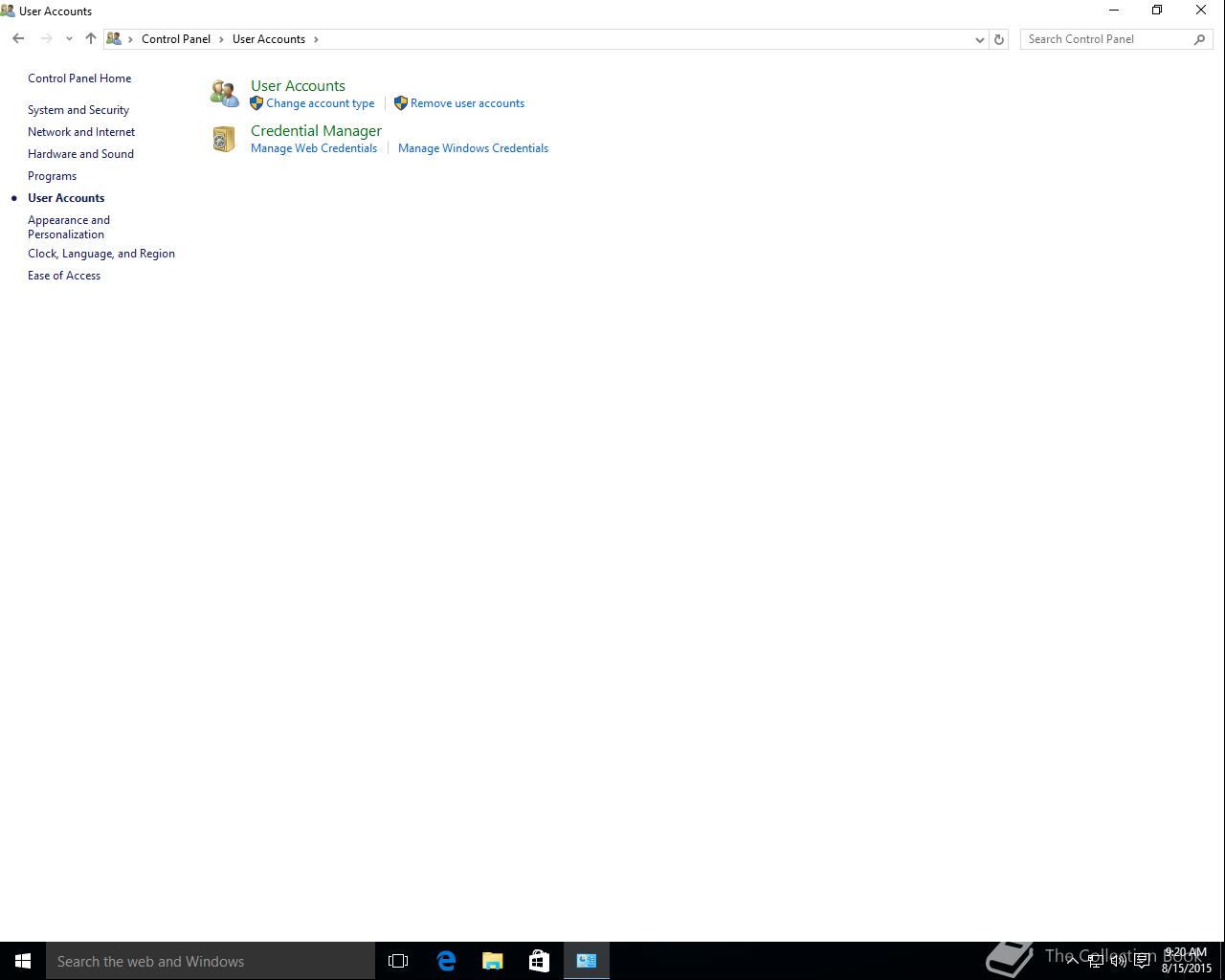
Task: Go back with the Back arrow
Action: coord(18,39)
